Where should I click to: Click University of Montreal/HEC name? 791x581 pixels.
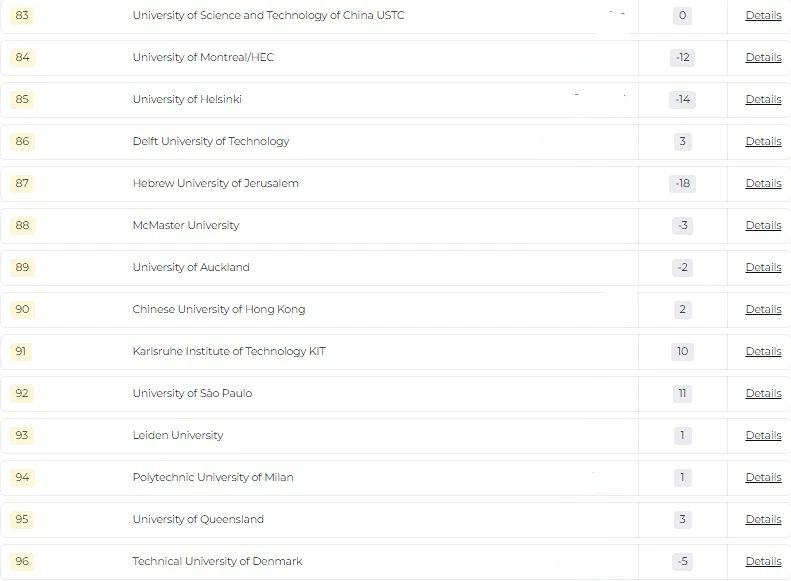click(x=203, y=57)
